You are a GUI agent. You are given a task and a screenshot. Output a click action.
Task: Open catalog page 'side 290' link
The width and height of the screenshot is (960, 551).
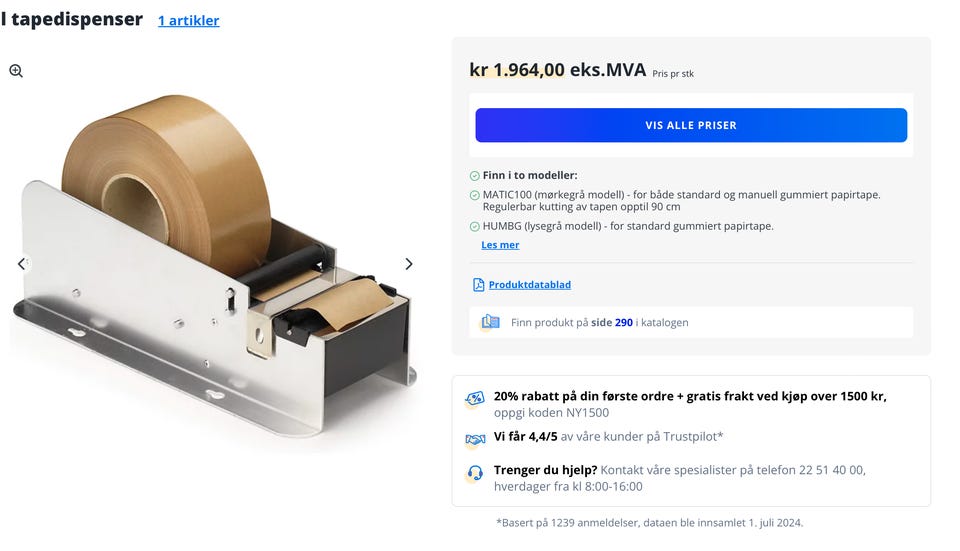click(x=612, y=323)
